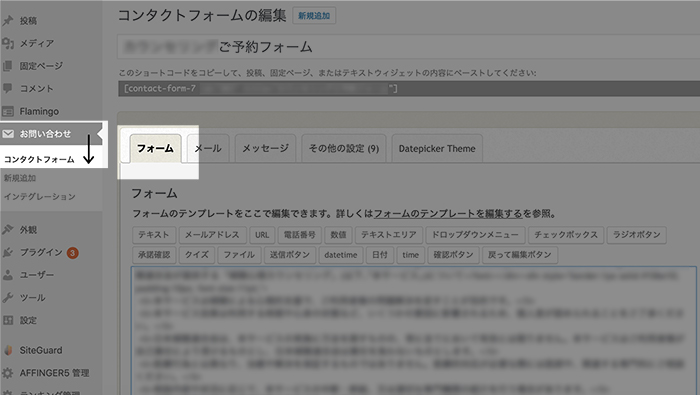Click the wrench icon beside ツール

pos(8,298)
